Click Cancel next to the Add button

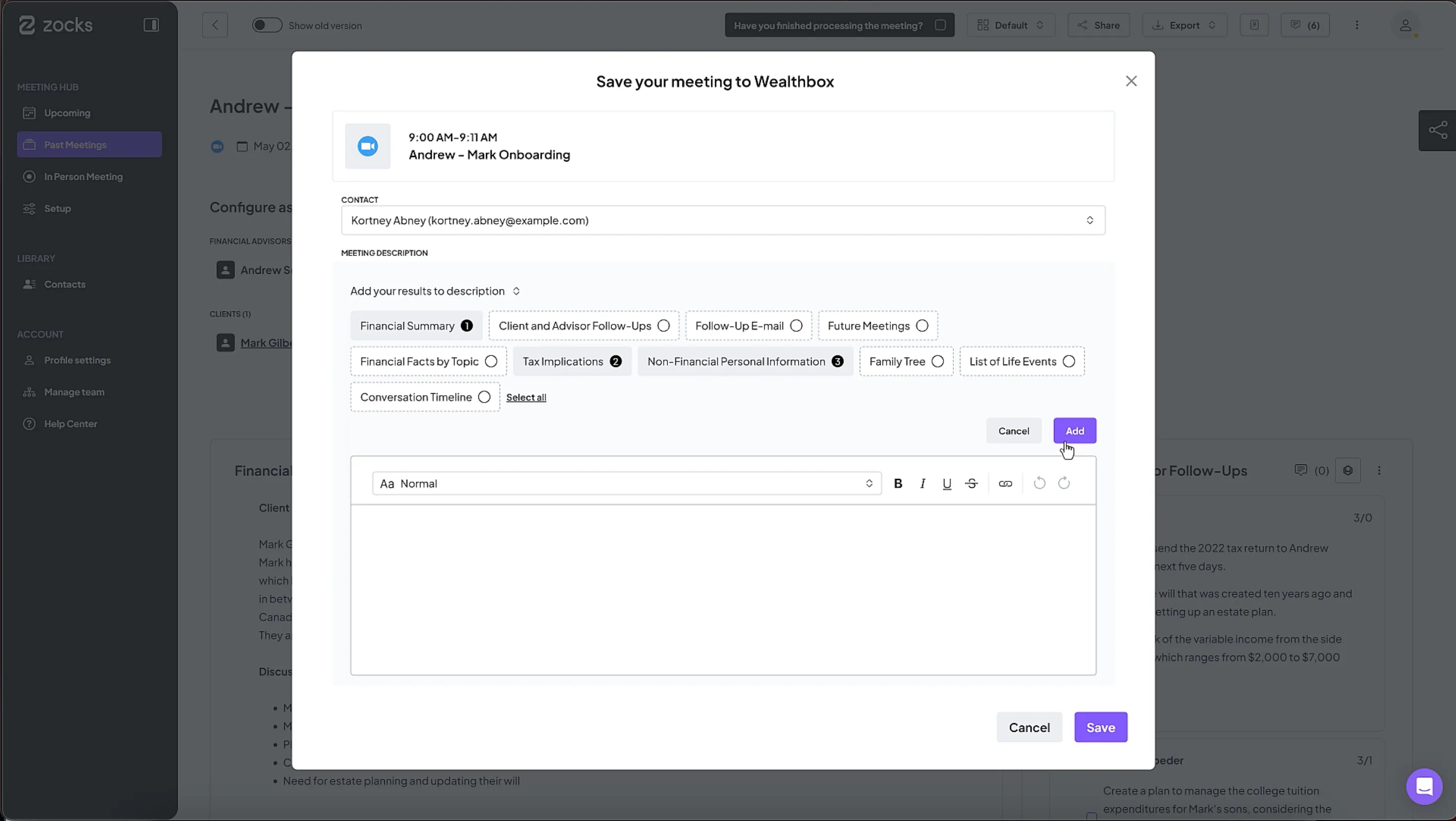pos(1013,431)
